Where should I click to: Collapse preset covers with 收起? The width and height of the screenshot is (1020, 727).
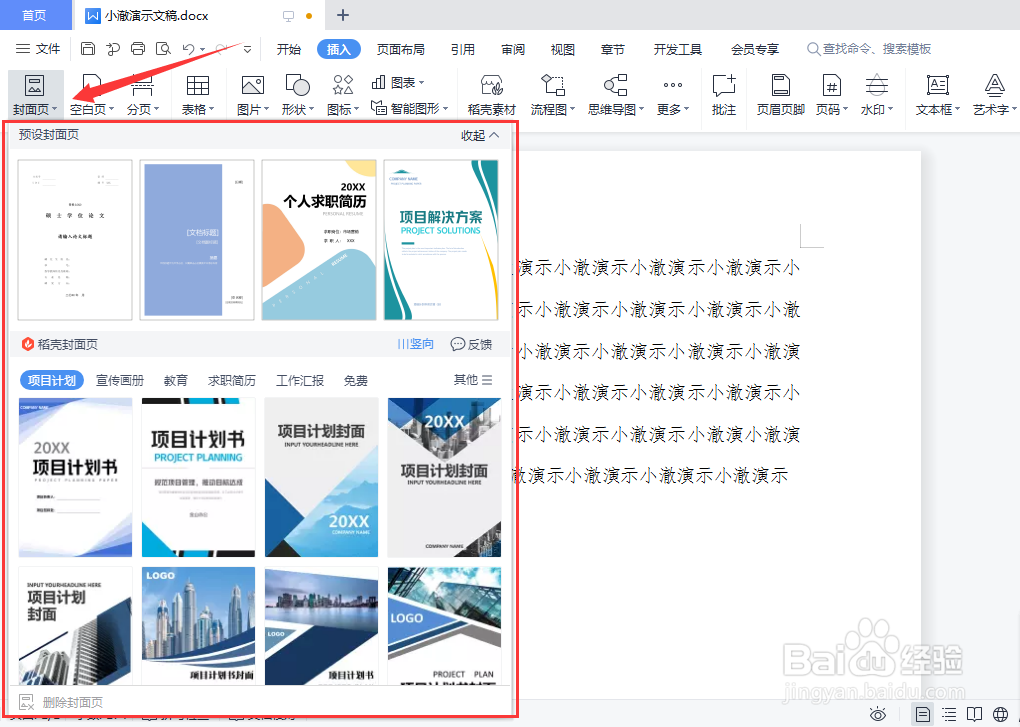click(480, 135)
